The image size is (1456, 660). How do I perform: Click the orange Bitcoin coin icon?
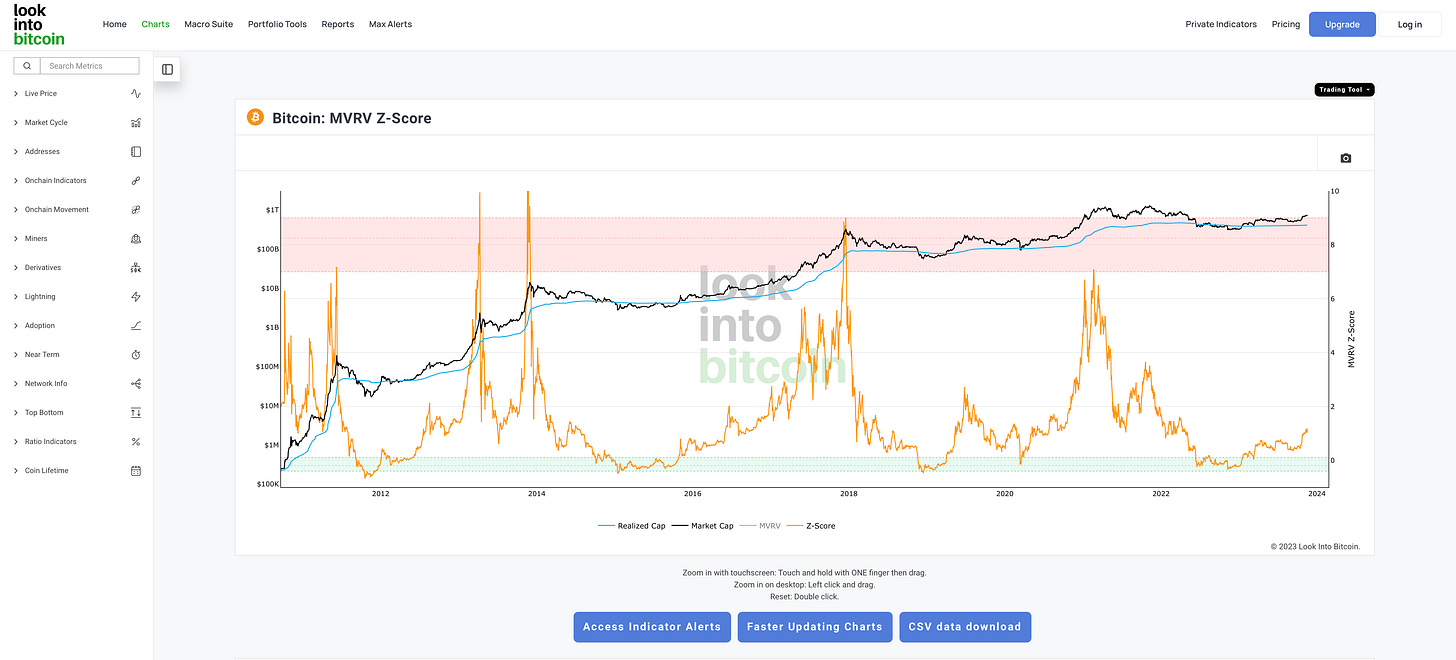[255, 118]
